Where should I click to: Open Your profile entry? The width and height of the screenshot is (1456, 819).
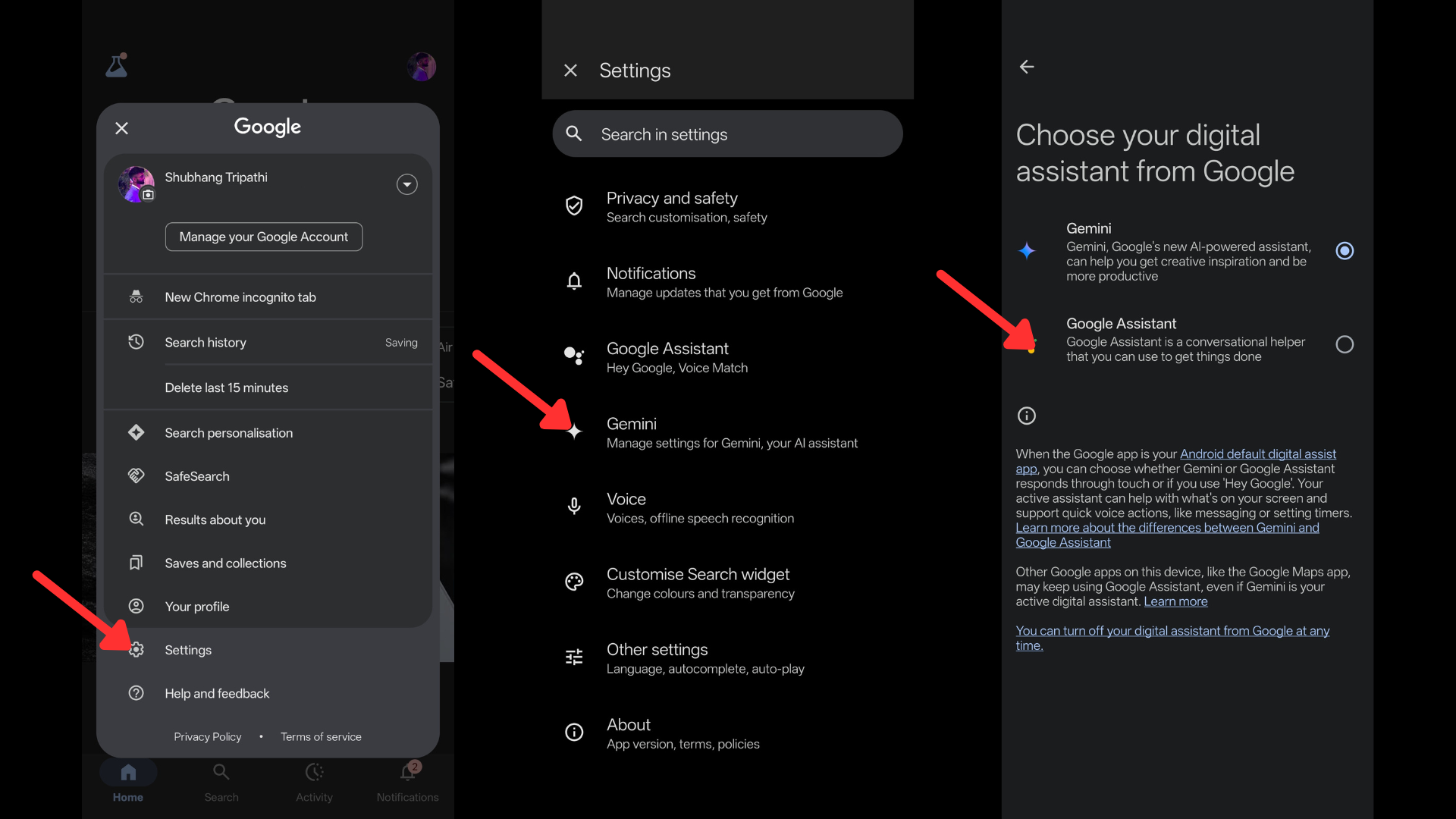[268, 607]
